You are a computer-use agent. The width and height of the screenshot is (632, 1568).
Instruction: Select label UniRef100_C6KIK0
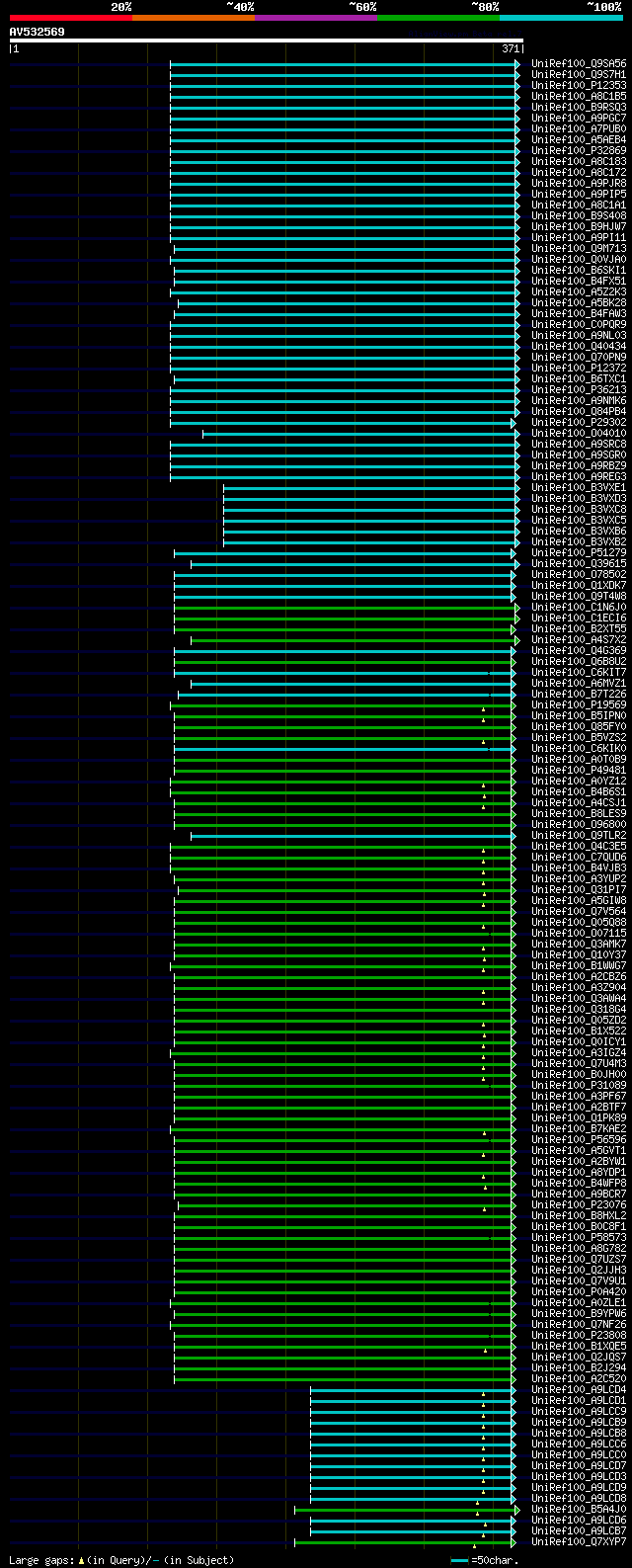pos(579,748)
